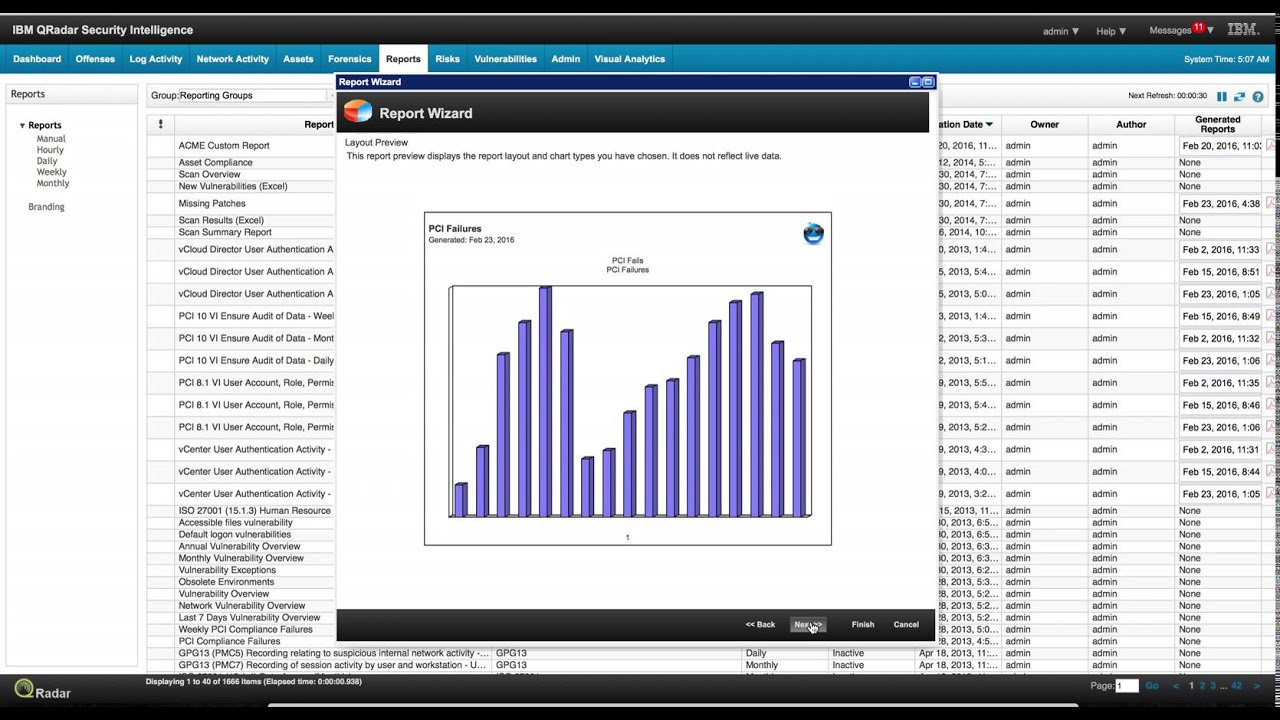Click the Report Wizard pie chart icon
Image resolution: width=1280 pixels, height=720 pixels.
coord(357,112)
